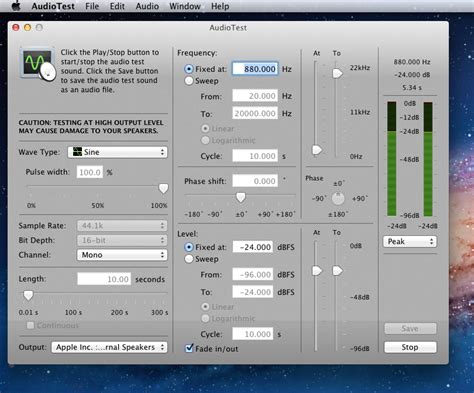Open the Audio menu
This screenshot has height=393, width=474.
click(x=147, y=6)
